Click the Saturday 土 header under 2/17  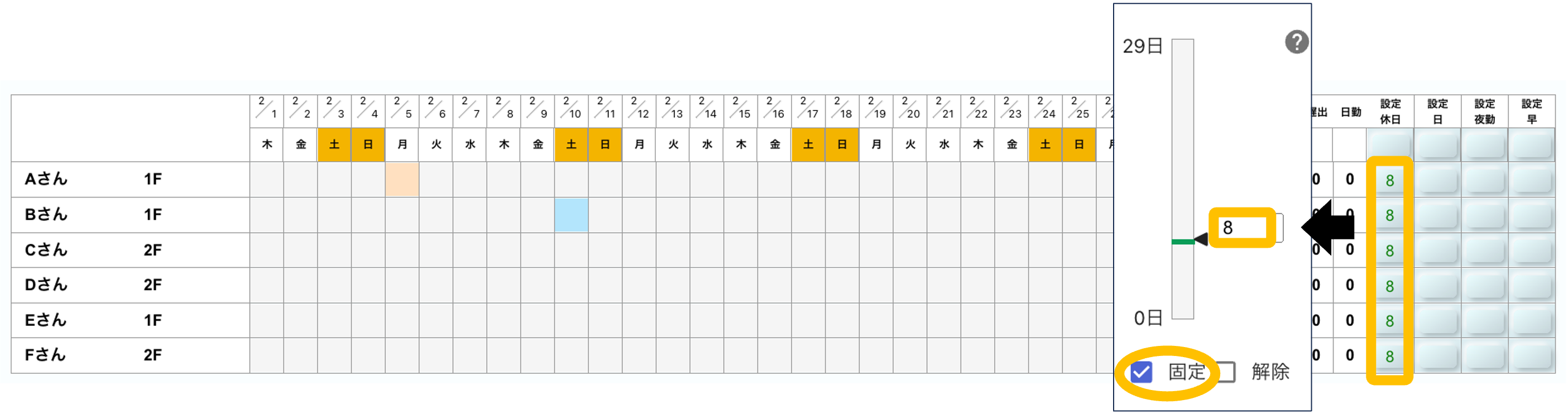pos(808,145)
